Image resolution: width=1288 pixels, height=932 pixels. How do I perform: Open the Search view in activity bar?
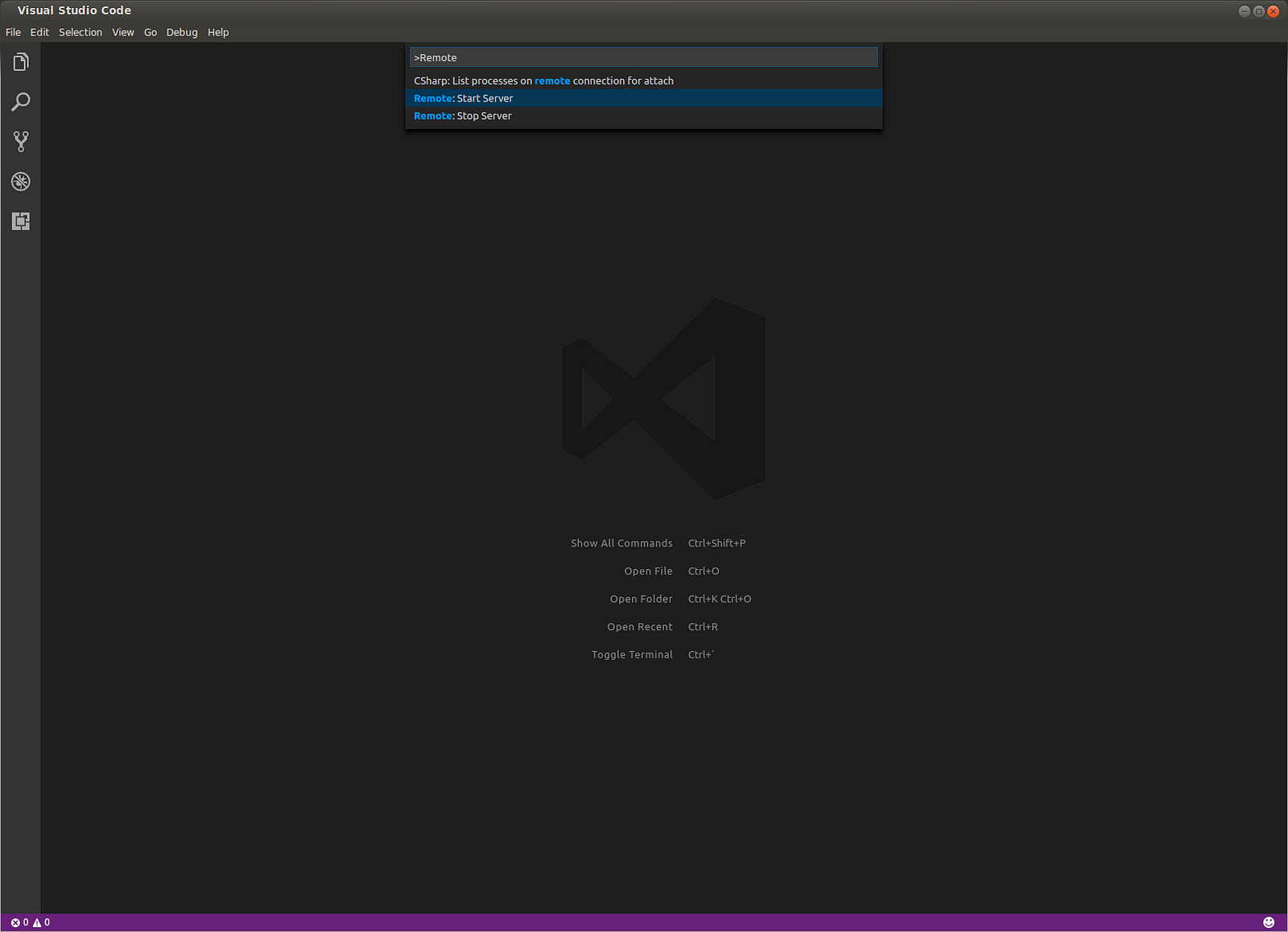pyautogui.click(x=21, y=101)
